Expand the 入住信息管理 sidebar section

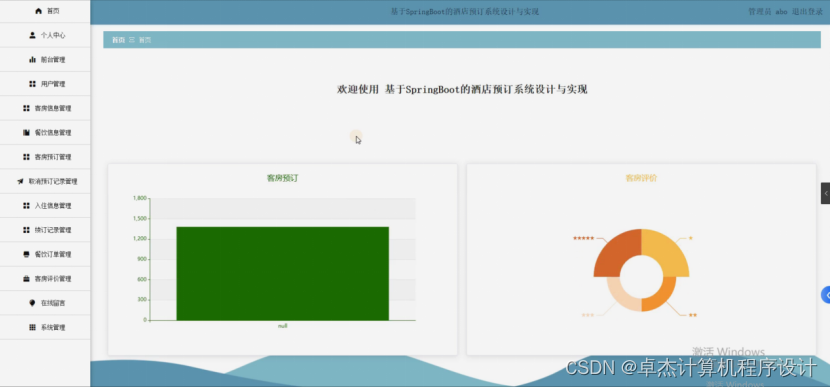(x=45, y=206)
